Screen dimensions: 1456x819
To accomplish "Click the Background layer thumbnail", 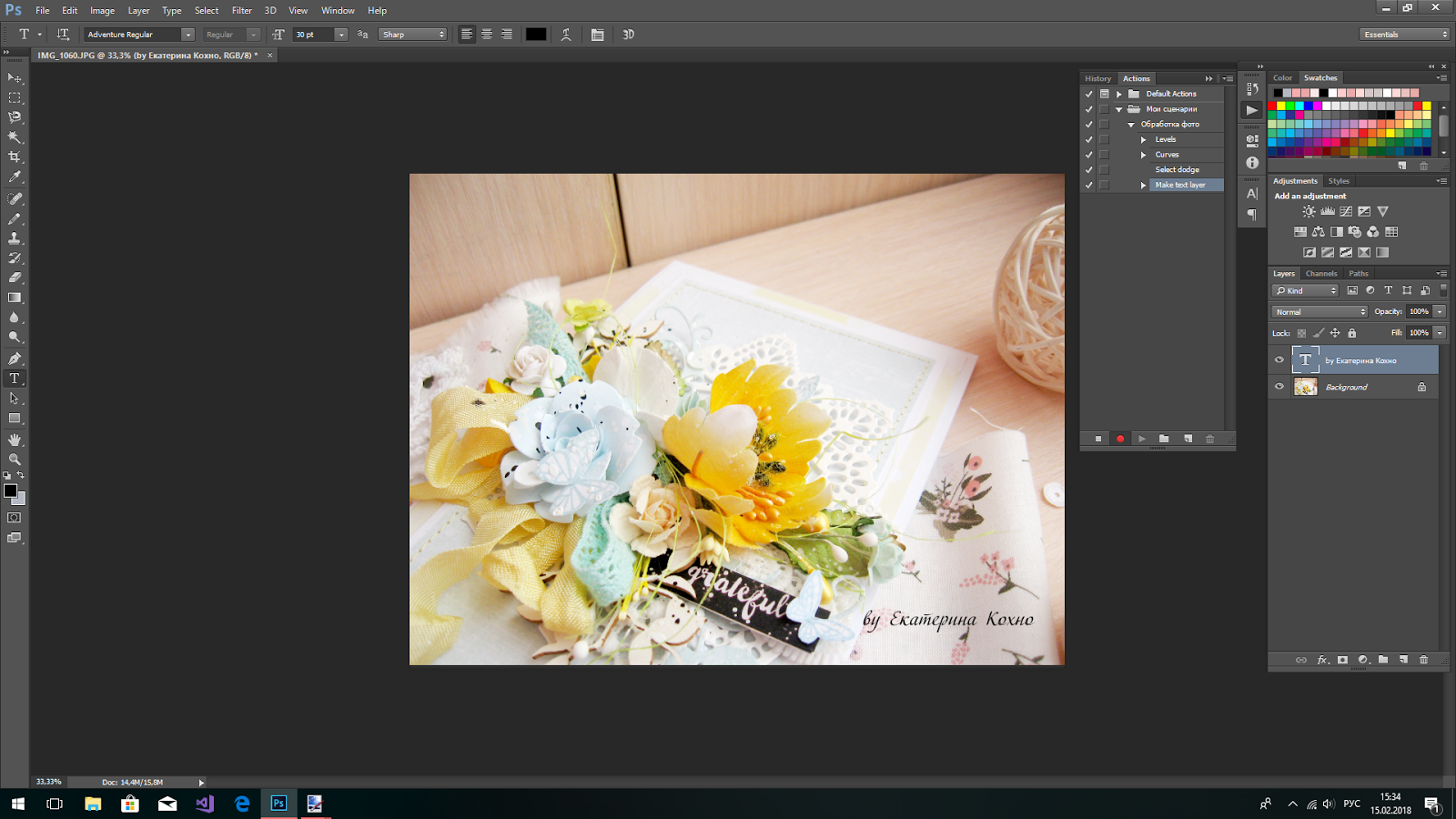I will point(1306,387).
